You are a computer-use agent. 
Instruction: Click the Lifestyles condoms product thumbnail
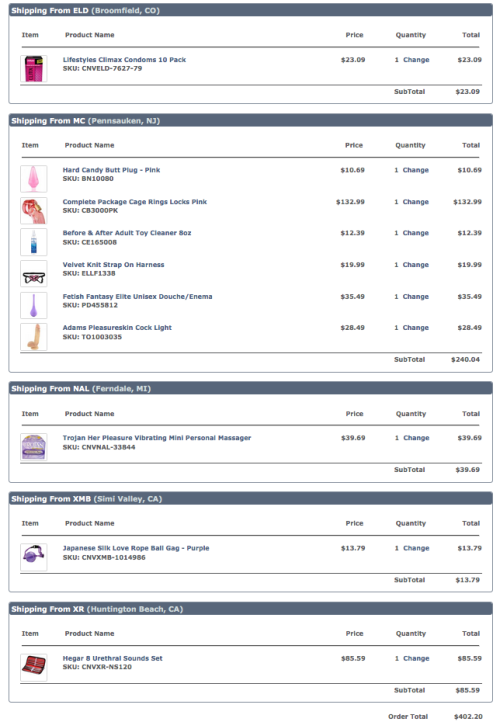(34, 69)
